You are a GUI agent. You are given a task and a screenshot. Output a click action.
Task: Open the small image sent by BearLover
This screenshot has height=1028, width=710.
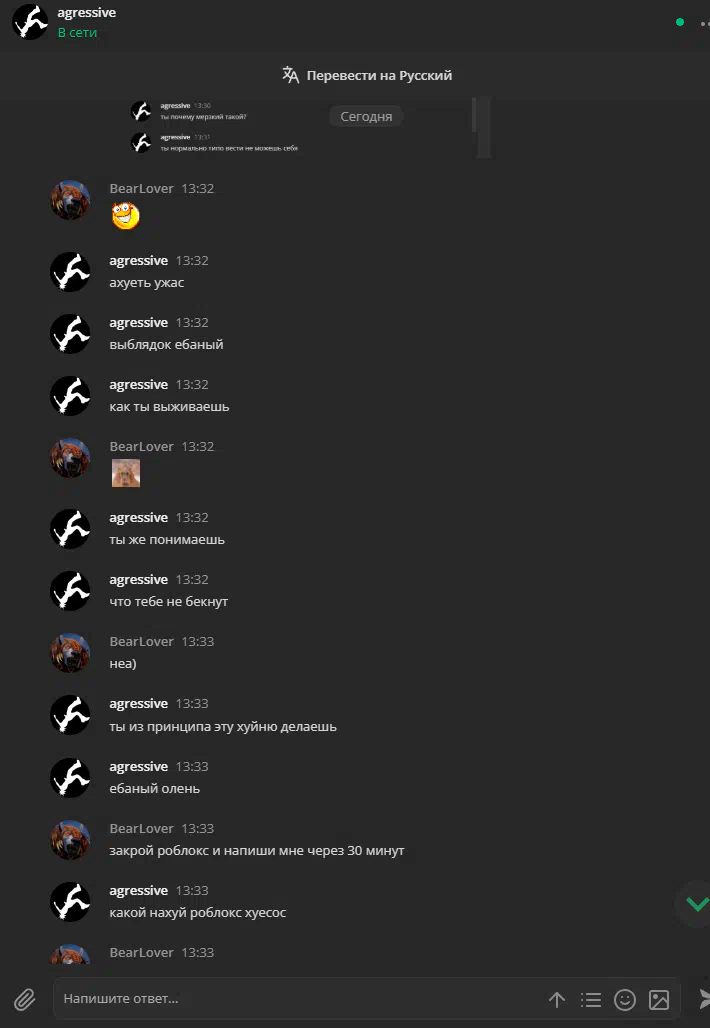(x=126, y=473)
